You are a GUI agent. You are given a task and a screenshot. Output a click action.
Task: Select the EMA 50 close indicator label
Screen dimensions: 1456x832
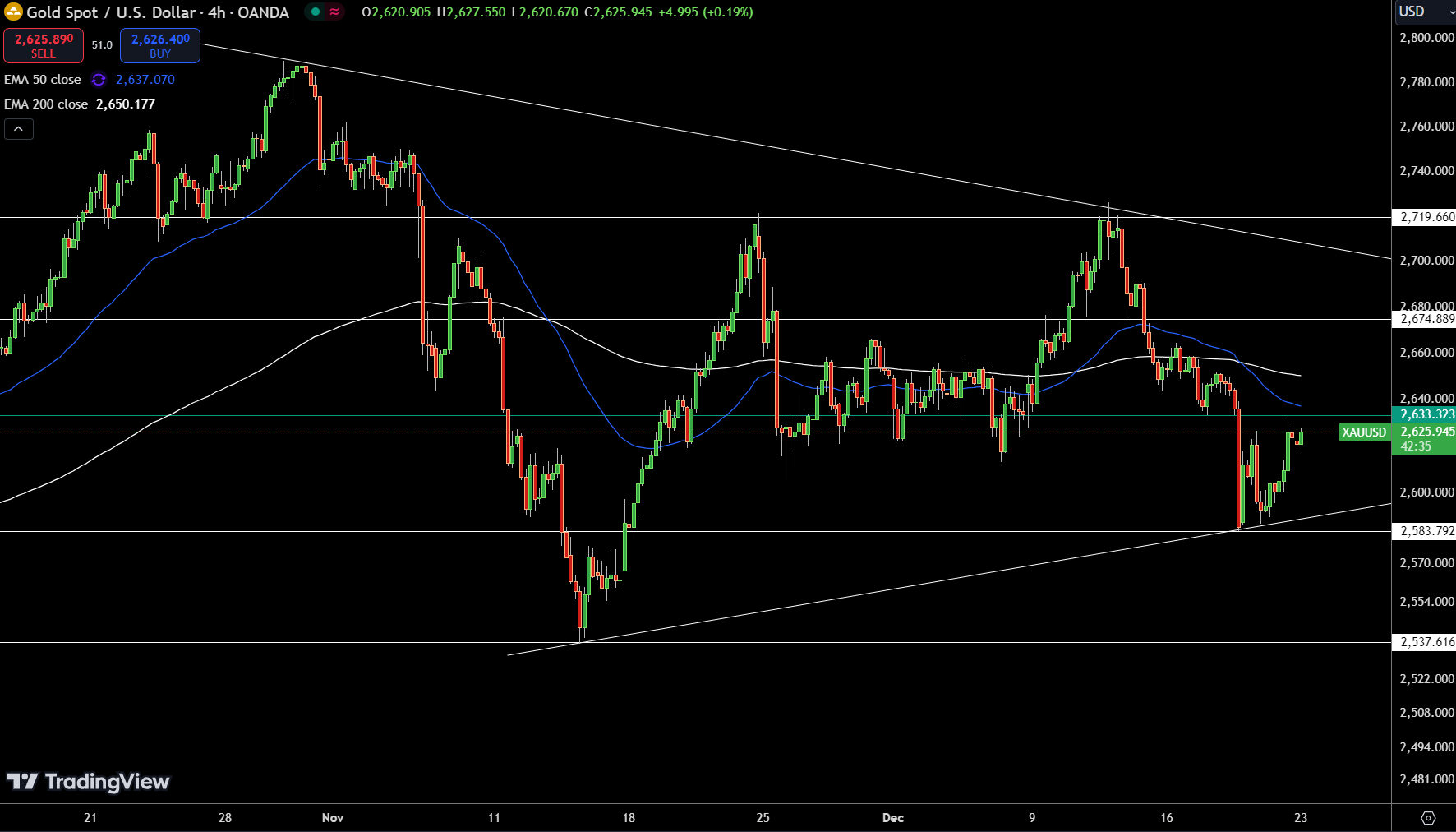[43, 80]
